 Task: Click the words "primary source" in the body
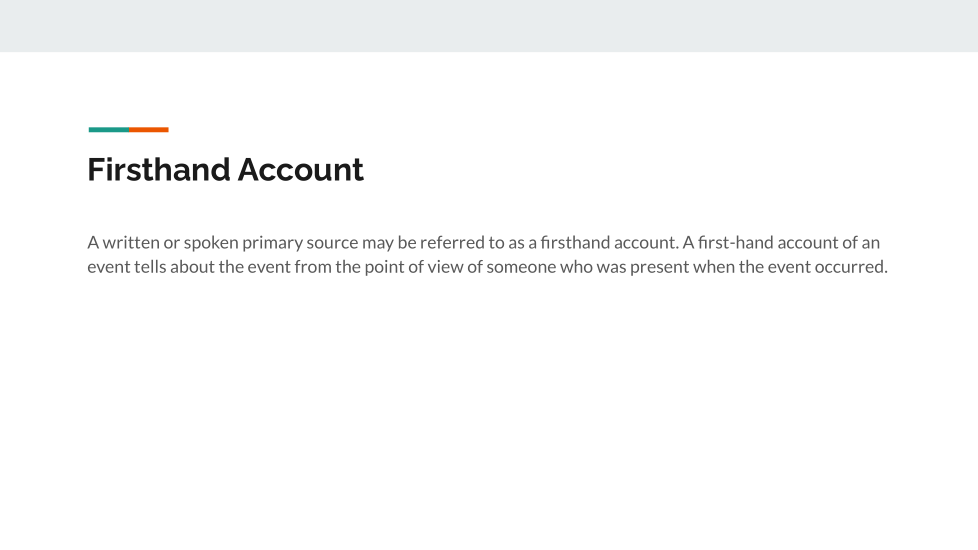(x=300, y=243)
